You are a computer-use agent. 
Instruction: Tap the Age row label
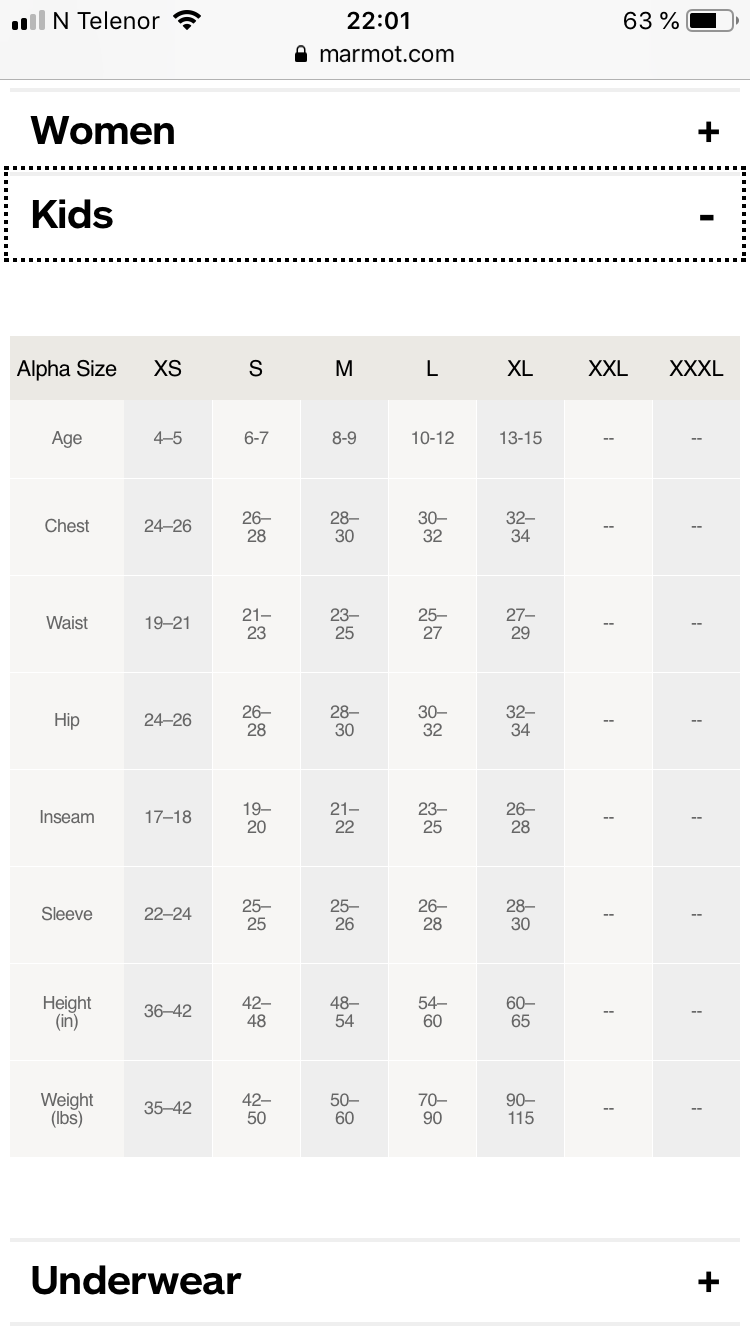click(x=67, y=438)
